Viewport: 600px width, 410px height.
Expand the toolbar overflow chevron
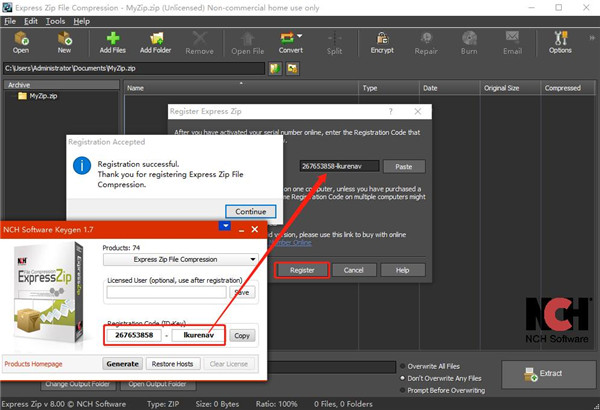(592, 38)
